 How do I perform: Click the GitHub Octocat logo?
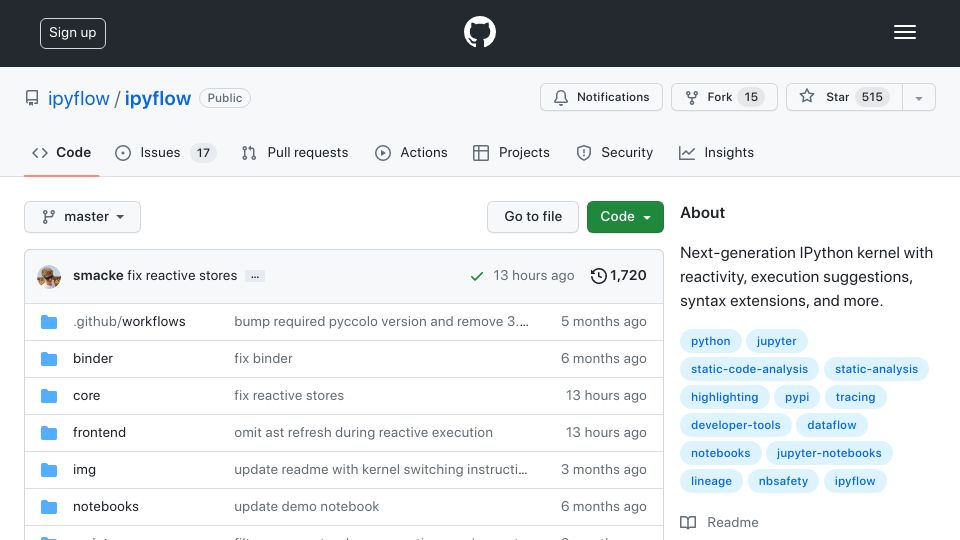(x=479, y=32)
